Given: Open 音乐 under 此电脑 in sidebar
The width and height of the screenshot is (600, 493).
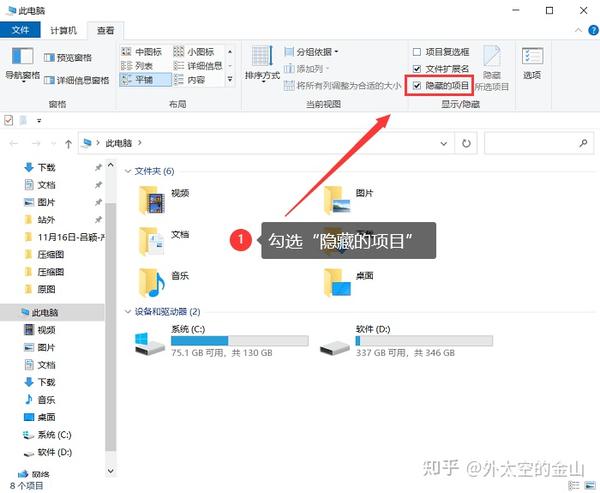Looking at the screenshot, I should click(46, 400).
